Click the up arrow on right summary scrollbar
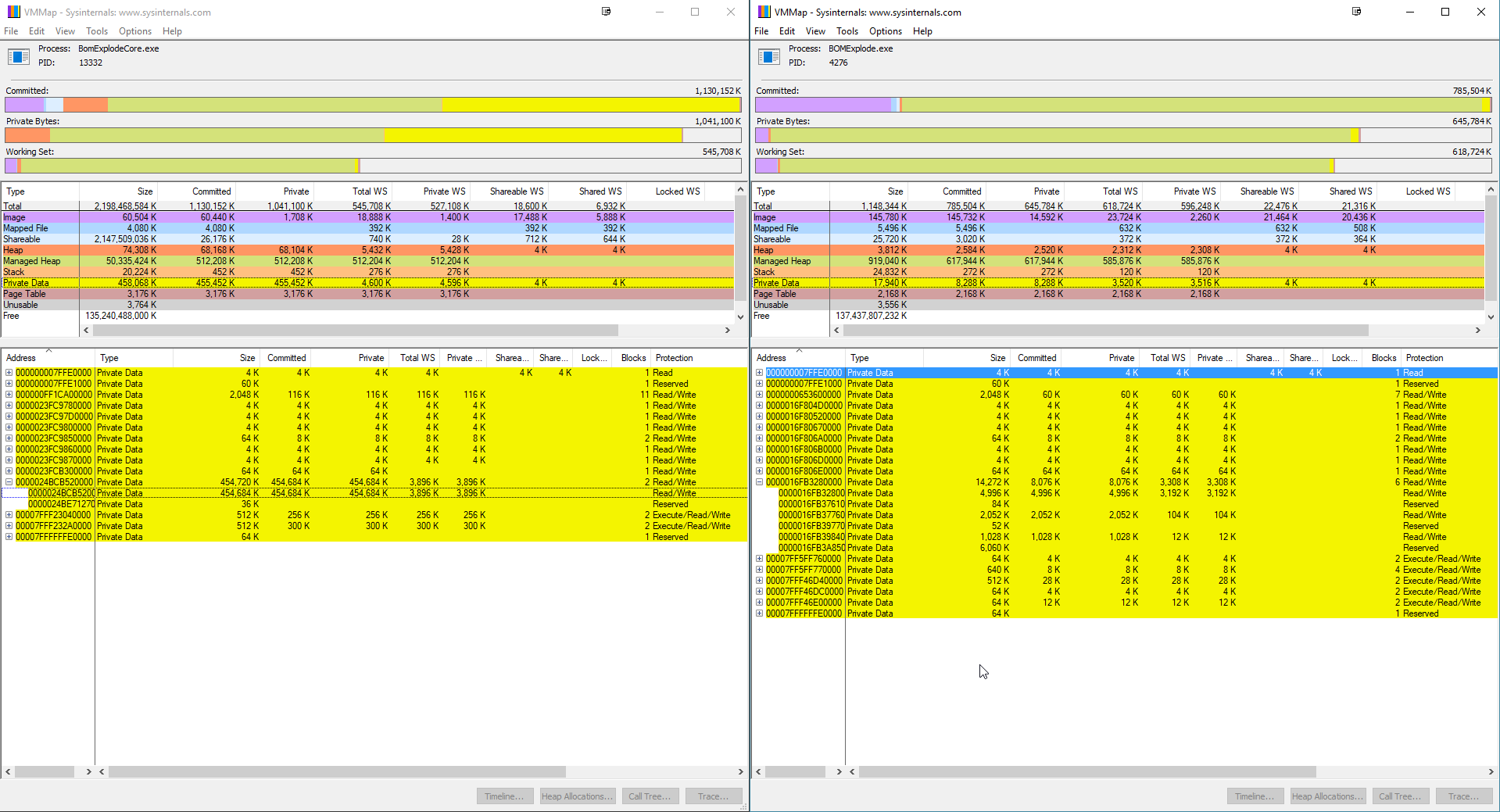 [x=1490, y=189]
